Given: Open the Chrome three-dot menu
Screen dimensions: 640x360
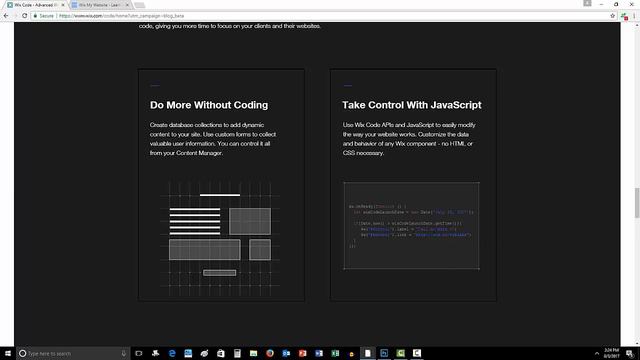Looking at the screenshot, I should click(634, 16).
